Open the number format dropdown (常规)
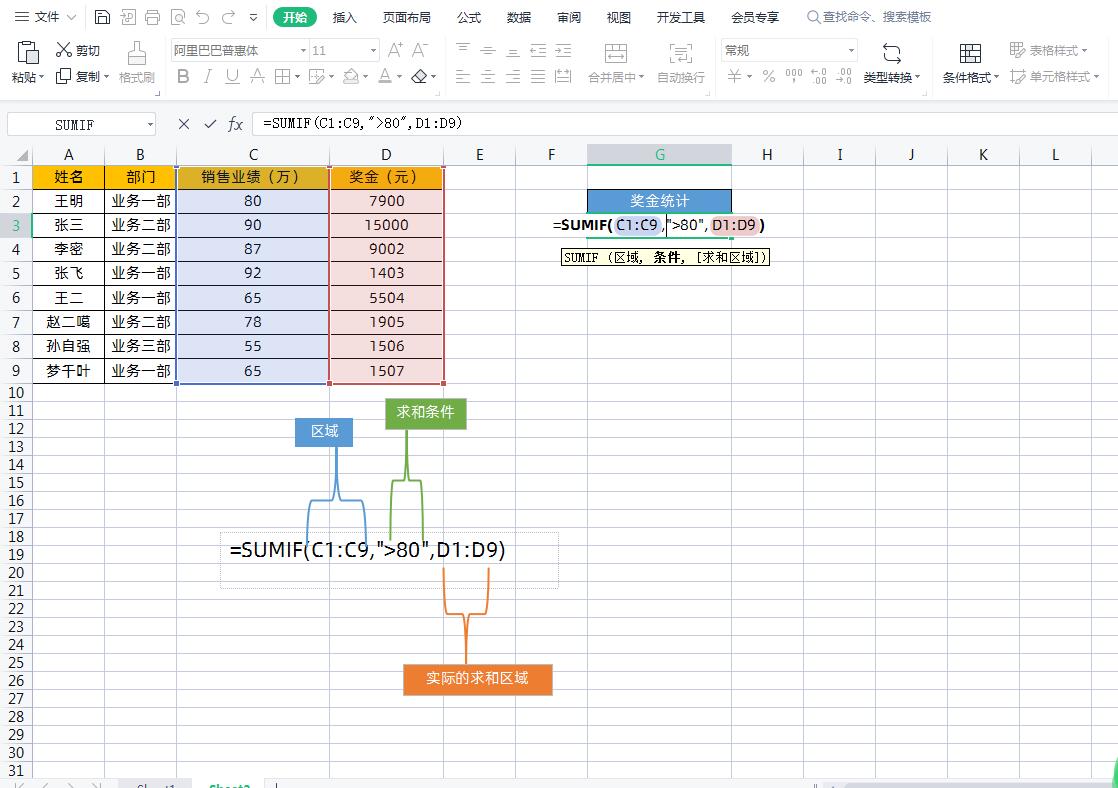The width and height of the screenshot is (1118, 788). (851, 51)
